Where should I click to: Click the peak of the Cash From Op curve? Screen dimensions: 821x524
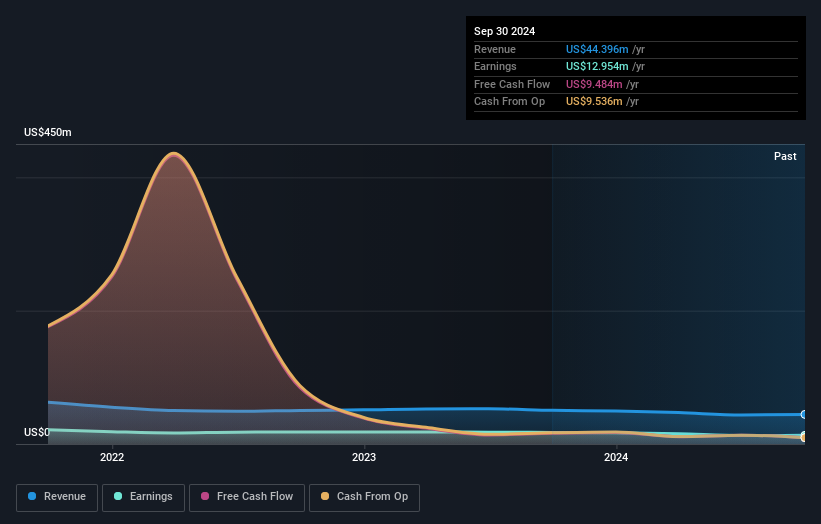coord(174,153)
